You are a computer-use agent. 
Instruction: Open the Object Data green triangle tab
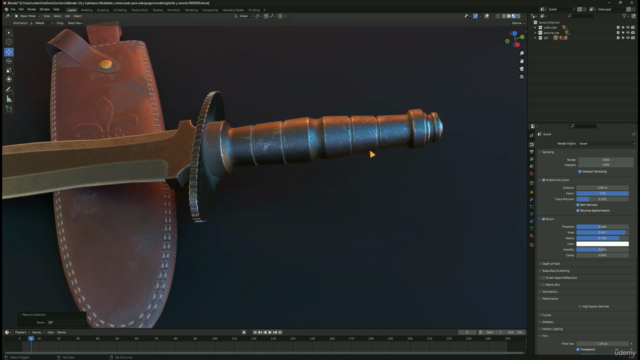point(532,228)
